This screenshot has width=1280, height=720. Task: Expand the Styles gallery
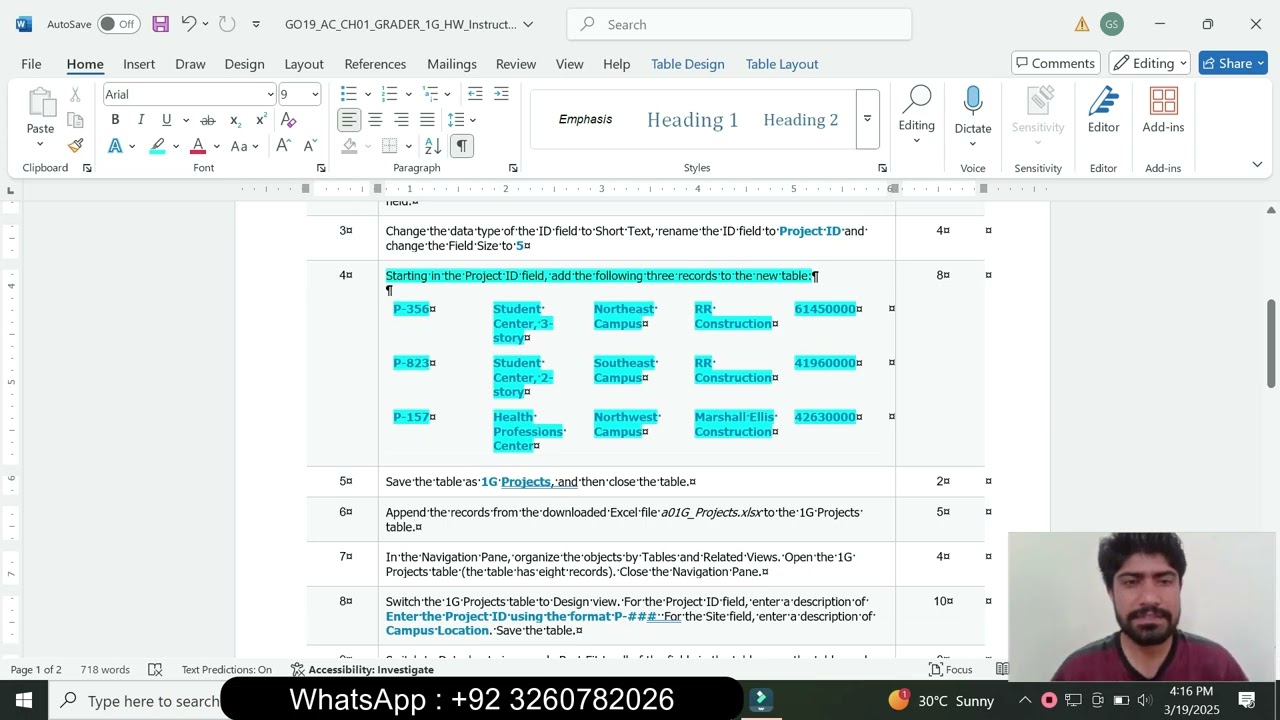click(867, 119)
